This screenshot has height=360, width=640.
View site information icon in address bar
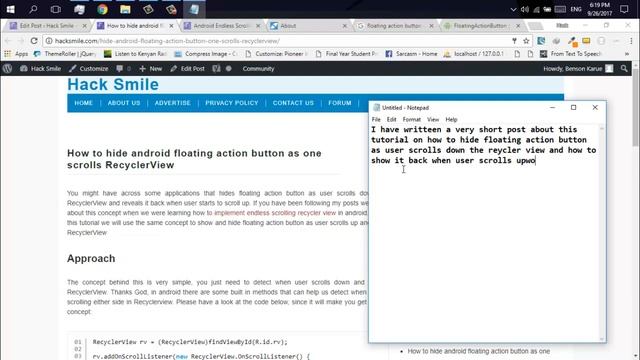[x=49, y=41]
